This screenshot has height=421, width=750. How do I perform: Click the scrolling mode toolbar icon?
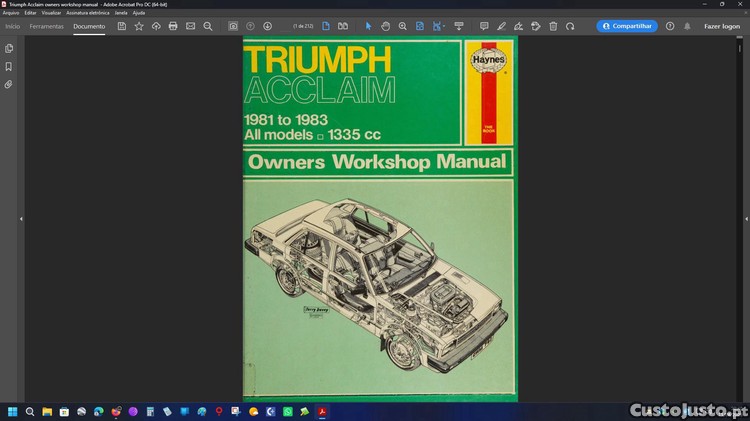[459, 26]
